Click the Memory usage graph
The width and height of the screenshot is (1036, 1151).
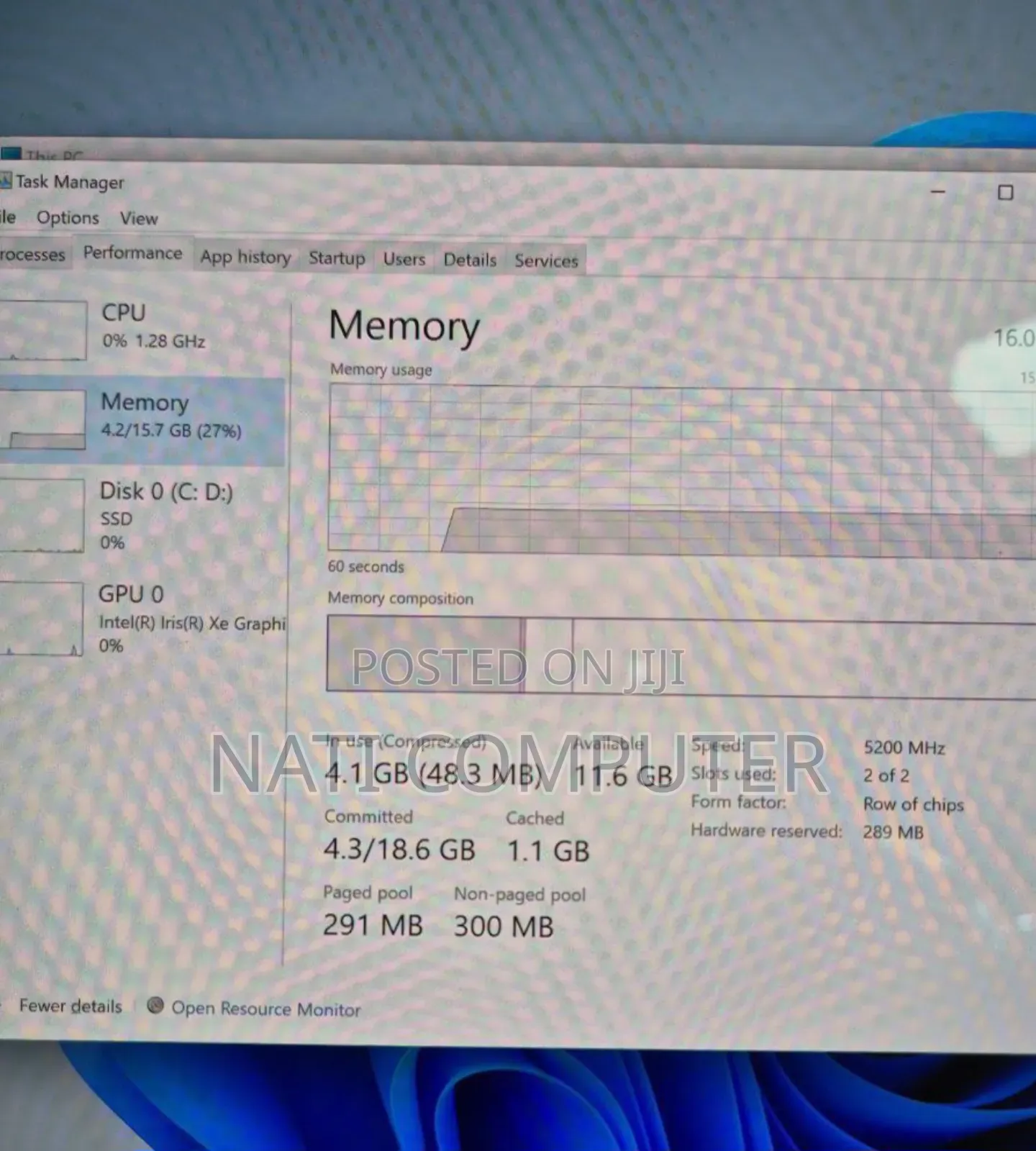[x=681, y=470]
